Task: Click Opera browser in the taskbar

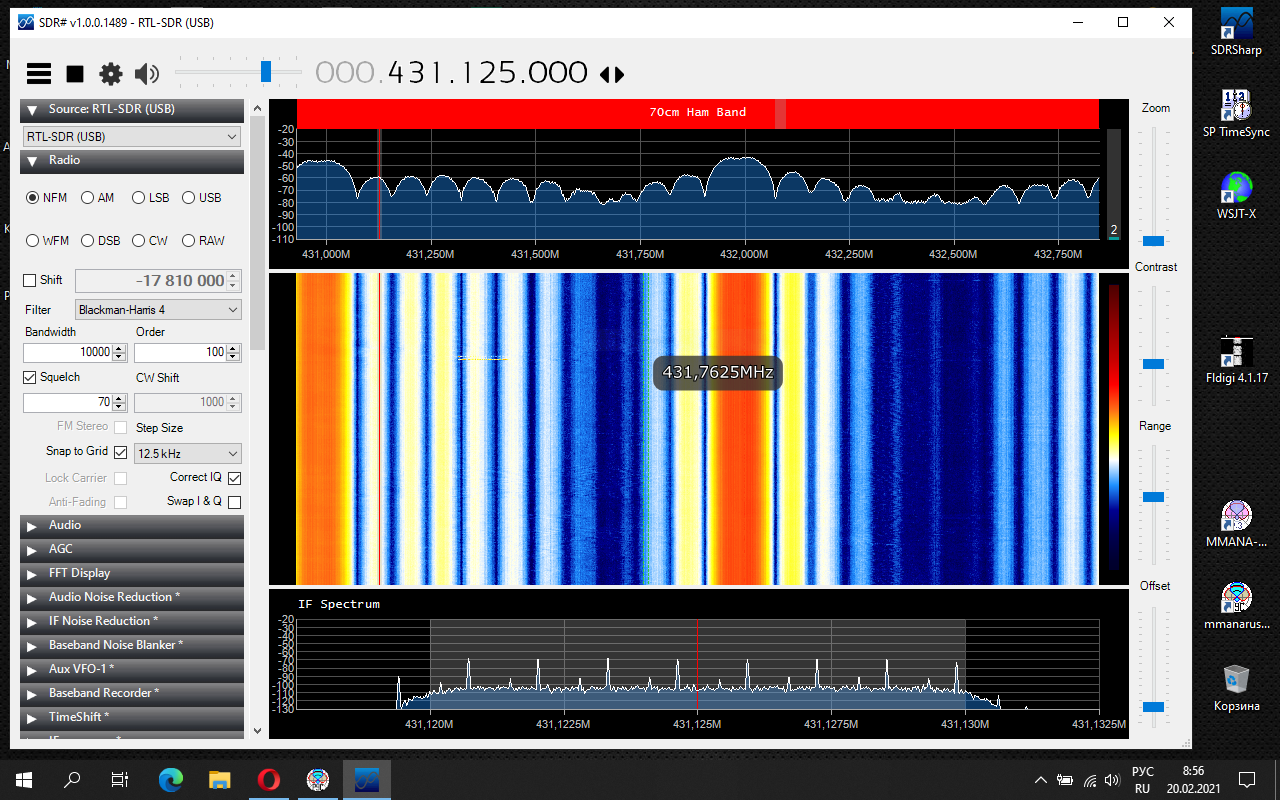Action: pyautogui.click(x=268, y=779)
